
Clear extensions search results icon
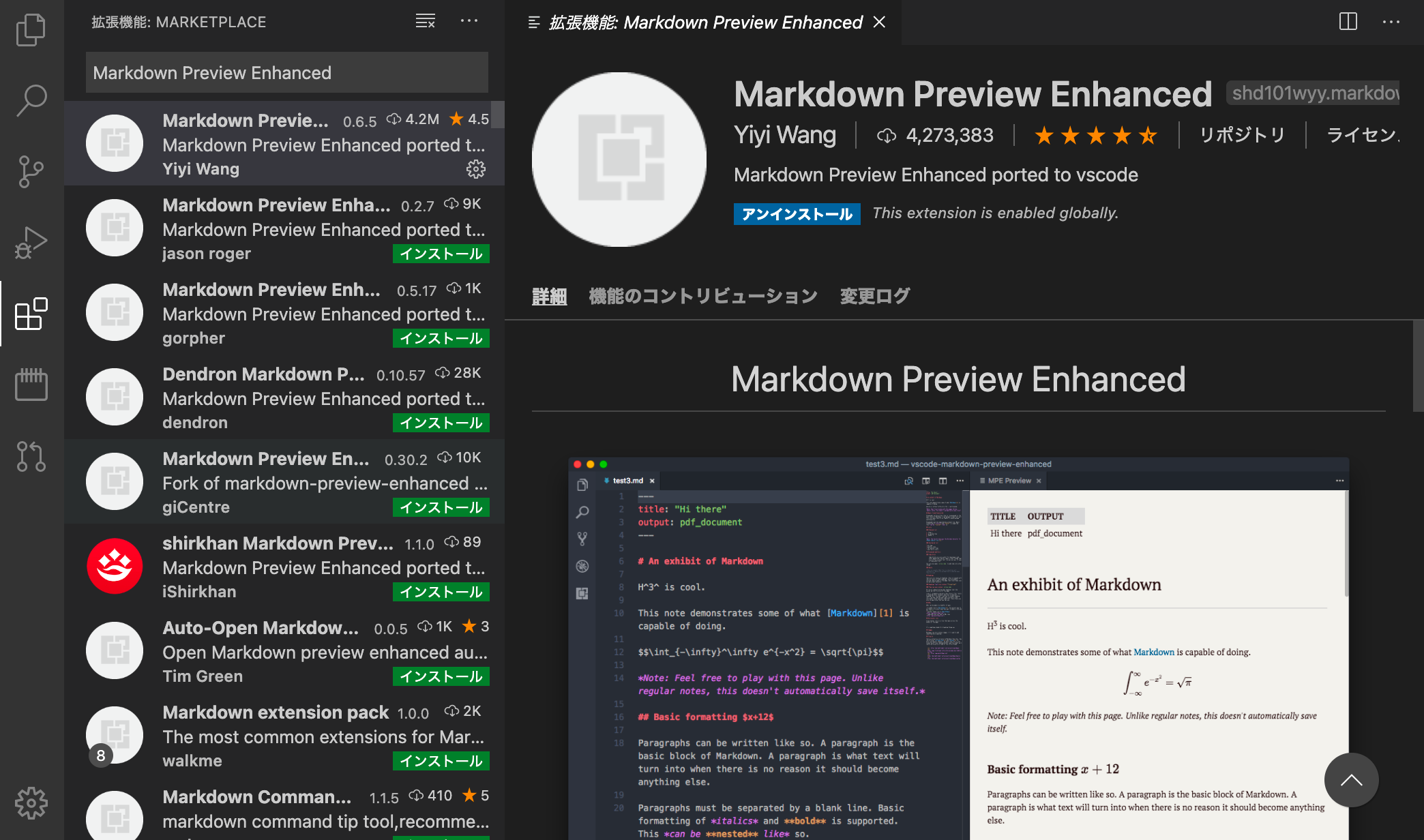coord(426,21)
